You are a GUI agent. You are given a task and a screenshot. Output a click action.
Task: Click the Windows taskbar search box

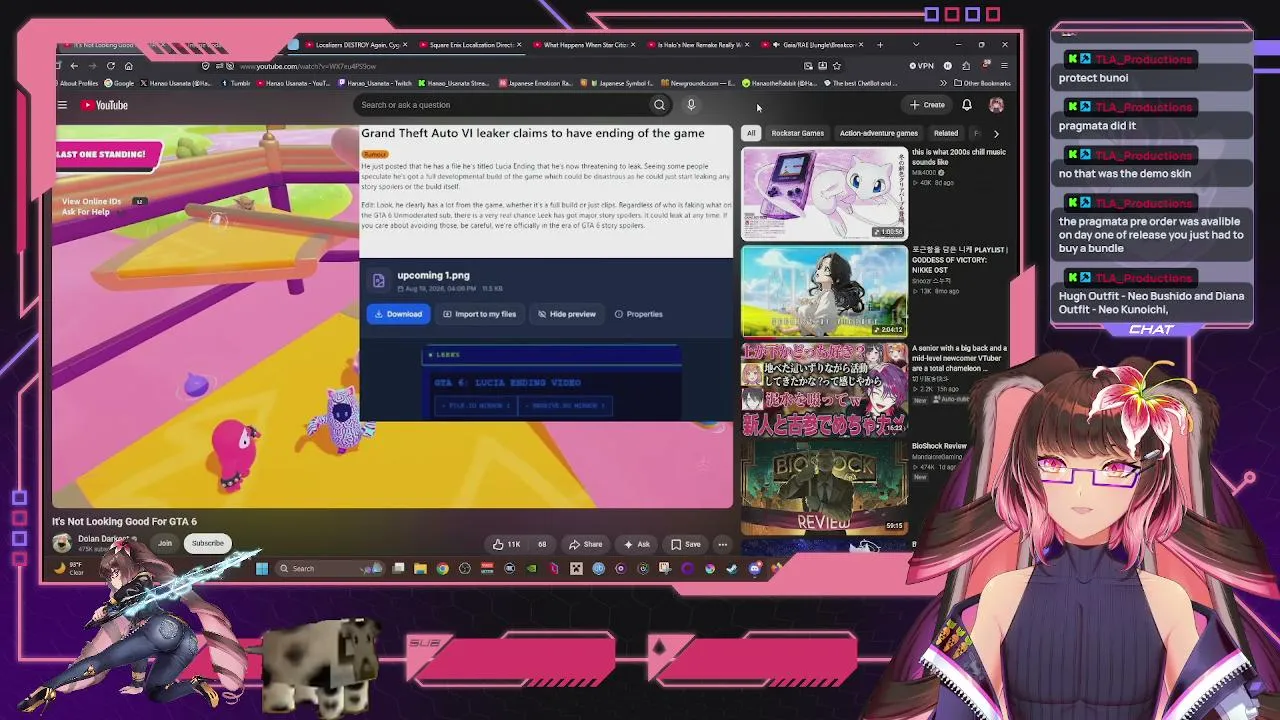tap(329, 569)
